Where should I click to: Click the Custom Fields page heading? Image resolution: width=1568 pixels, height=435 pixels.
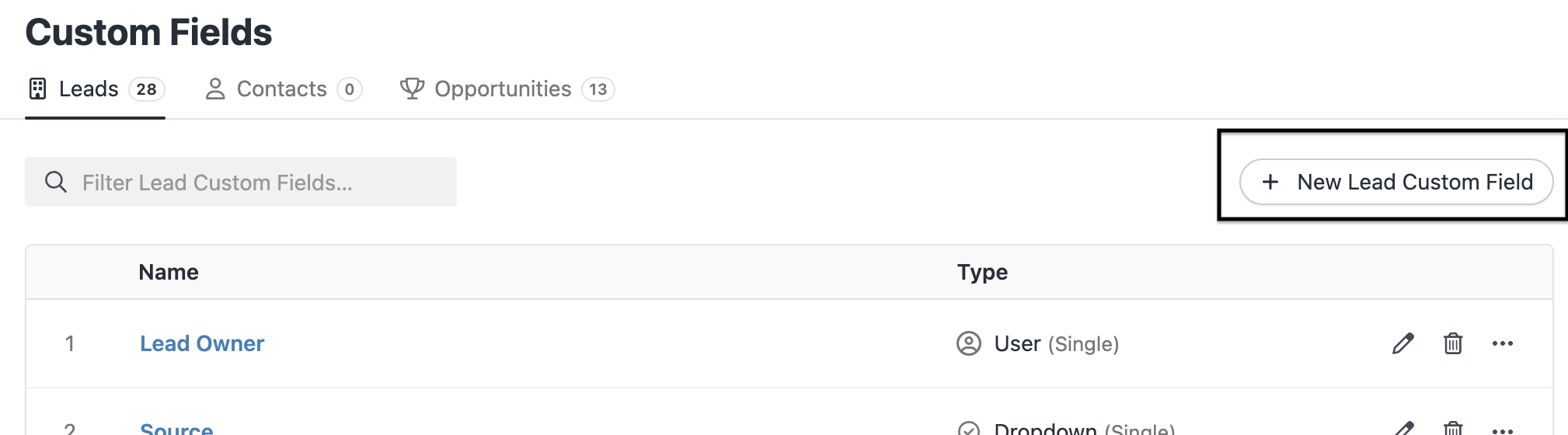(x=149, y=33)
